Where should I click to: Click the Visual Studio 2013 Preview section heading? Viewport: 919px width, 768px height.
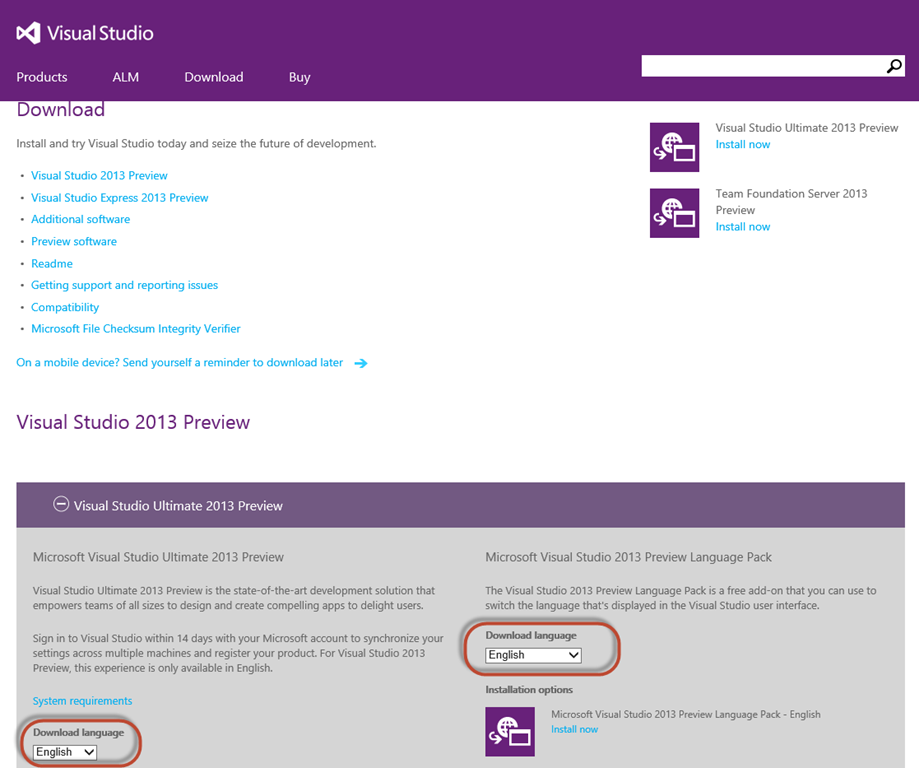tap(133, 422)
